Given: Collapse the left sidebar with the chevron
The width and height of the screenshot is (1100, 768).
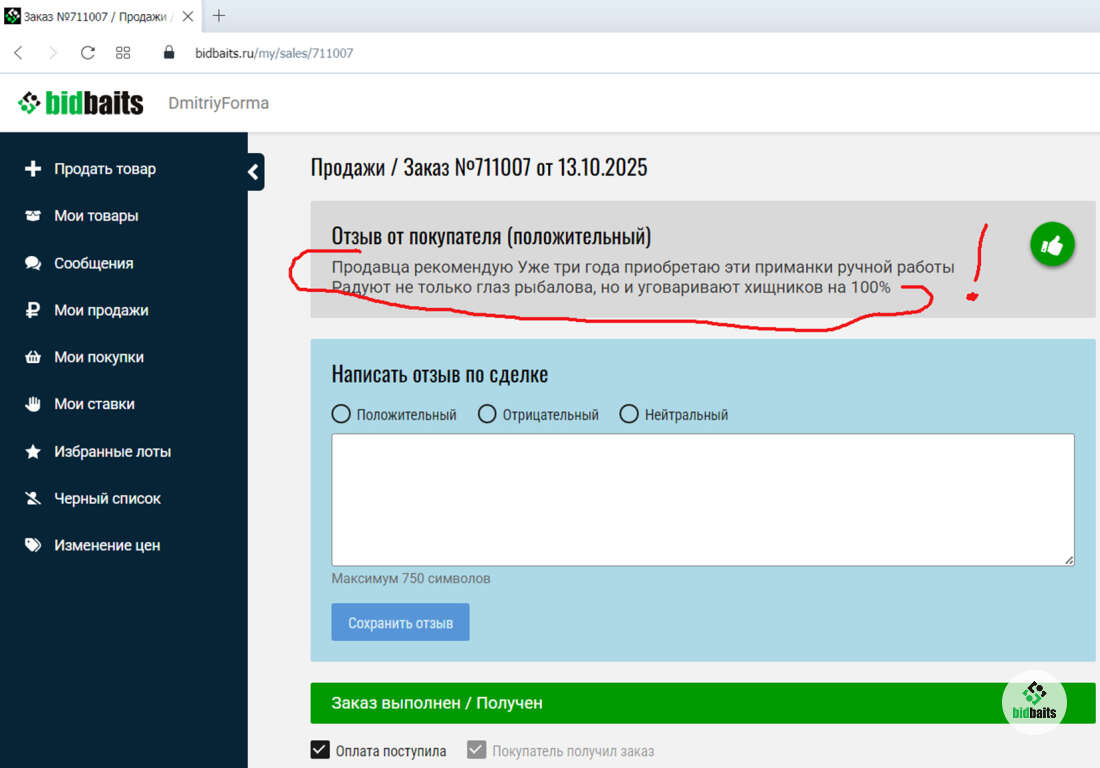Looking at the screenshot, I should pos(254,172).
